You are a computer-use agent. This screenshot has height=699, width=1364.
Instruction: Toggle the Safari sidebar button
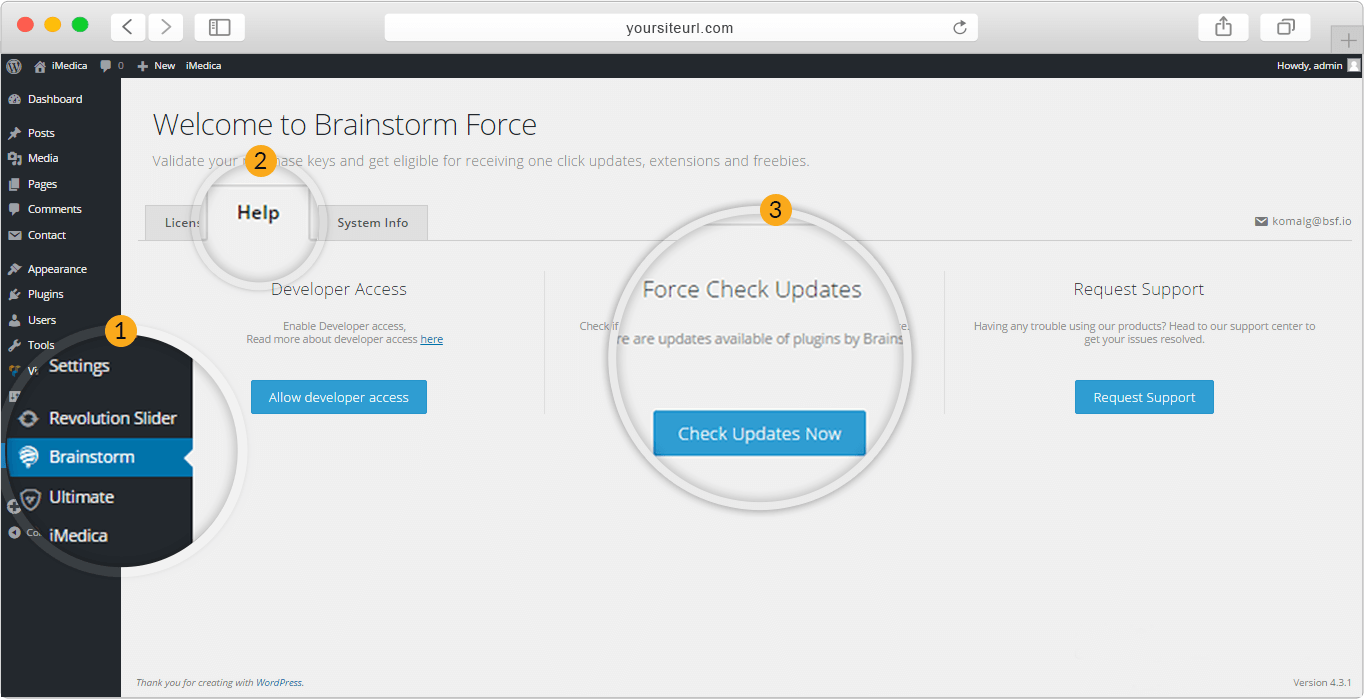pos(219,27)
